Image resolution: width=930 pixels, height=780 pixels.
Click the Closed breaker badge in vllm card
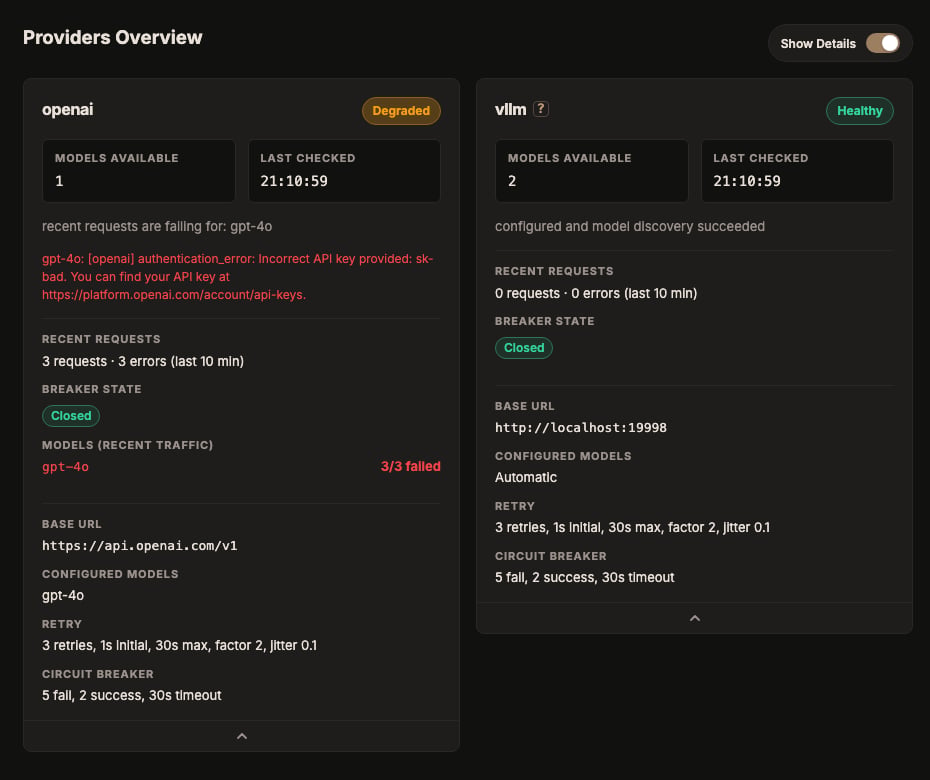click(x=524, y=348)
